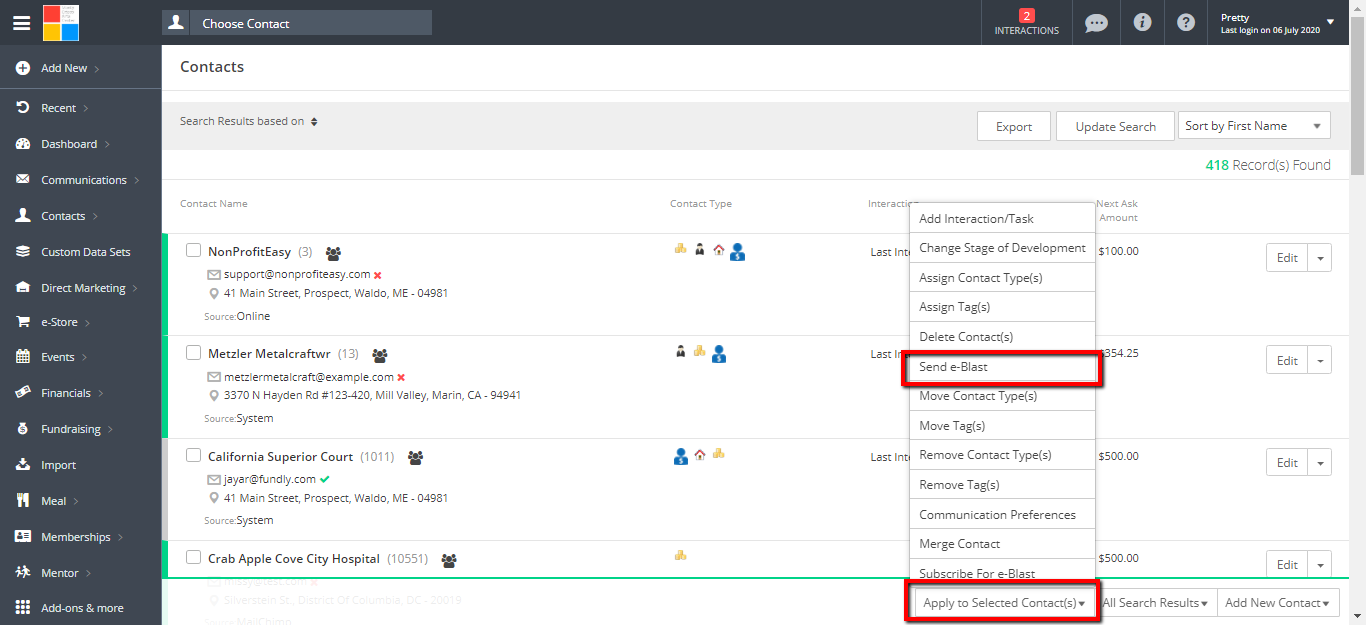Choose Send e-Blast from the menu
1366x625 pixels.
pos(1002,367)
